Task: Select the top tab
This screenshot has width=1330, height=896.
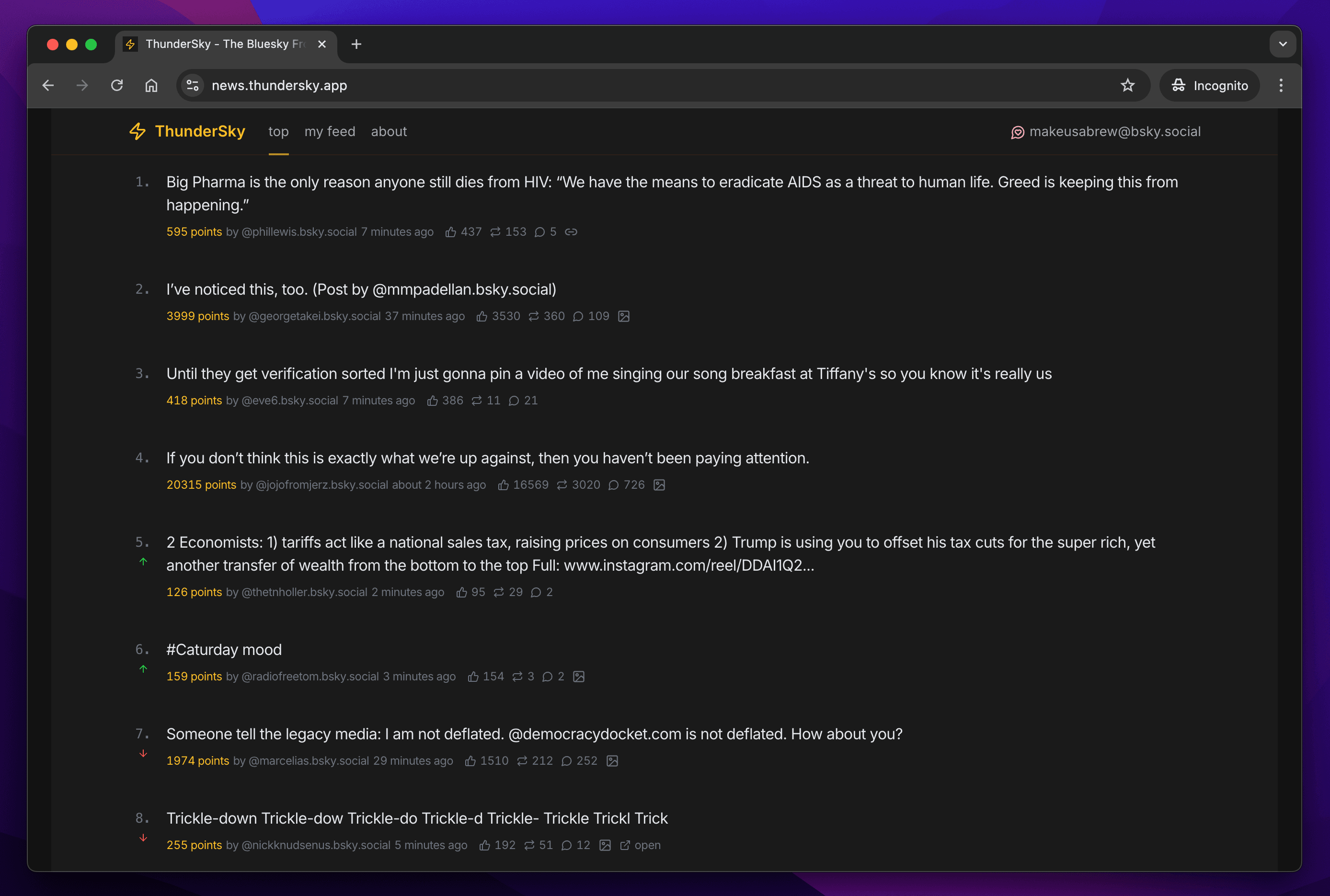Action: tap(279, 131)
